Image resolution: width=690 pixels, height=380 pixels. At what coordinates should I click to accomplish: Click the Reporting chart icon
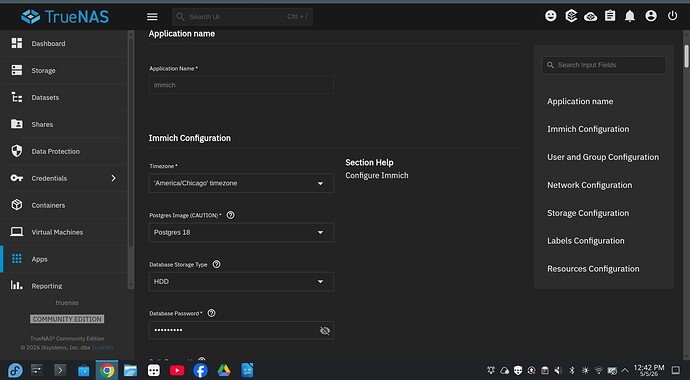tap(17, 285)
